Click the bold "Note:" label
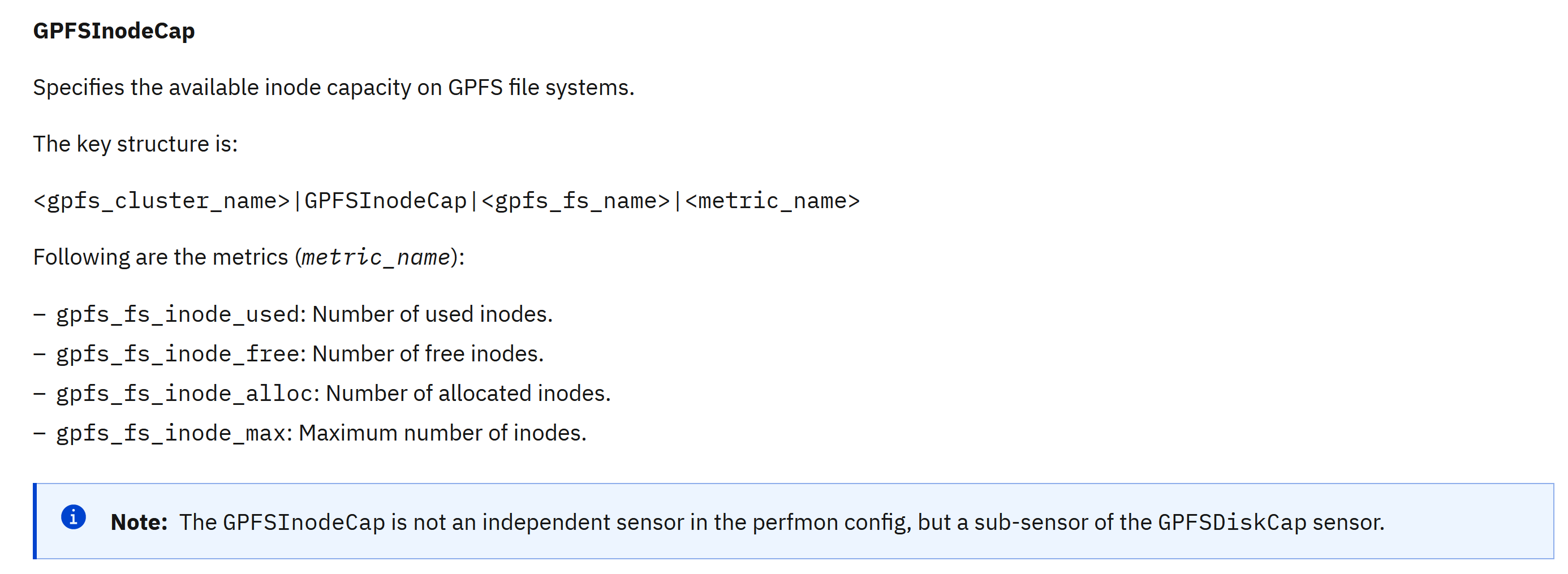Screen dimensions: 1568x574 click(x=139, y=523)
